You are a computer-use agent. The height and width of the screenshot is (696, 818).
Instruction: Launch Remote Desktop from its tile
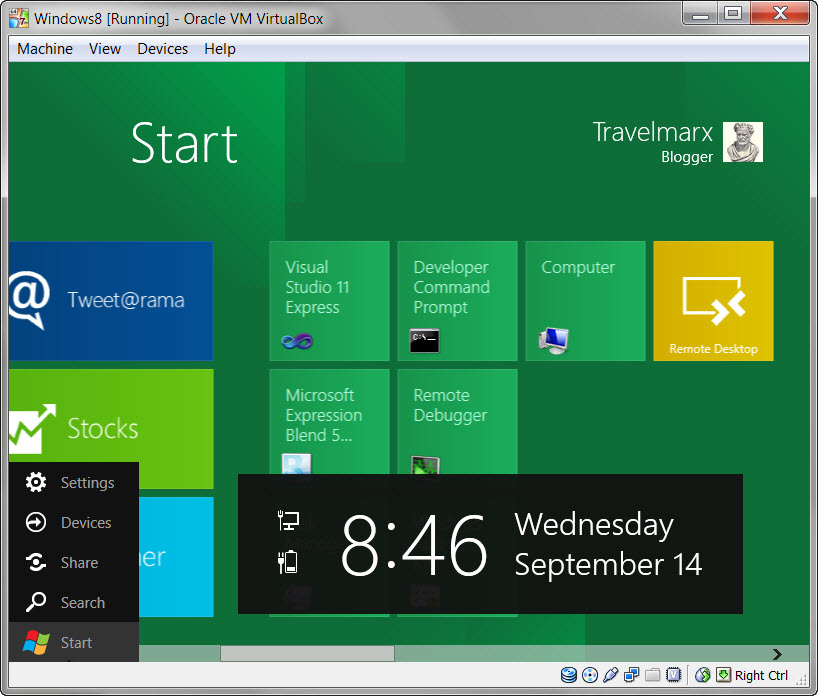(713, 300)
